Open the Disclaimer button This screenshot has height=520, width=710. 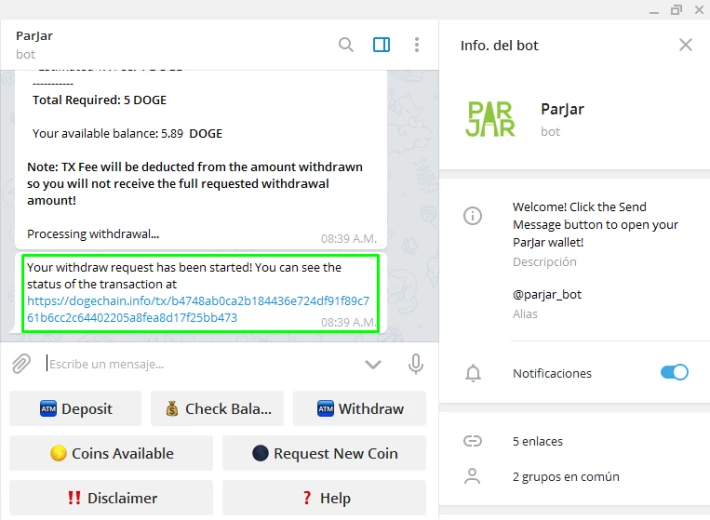click(111, 498)
